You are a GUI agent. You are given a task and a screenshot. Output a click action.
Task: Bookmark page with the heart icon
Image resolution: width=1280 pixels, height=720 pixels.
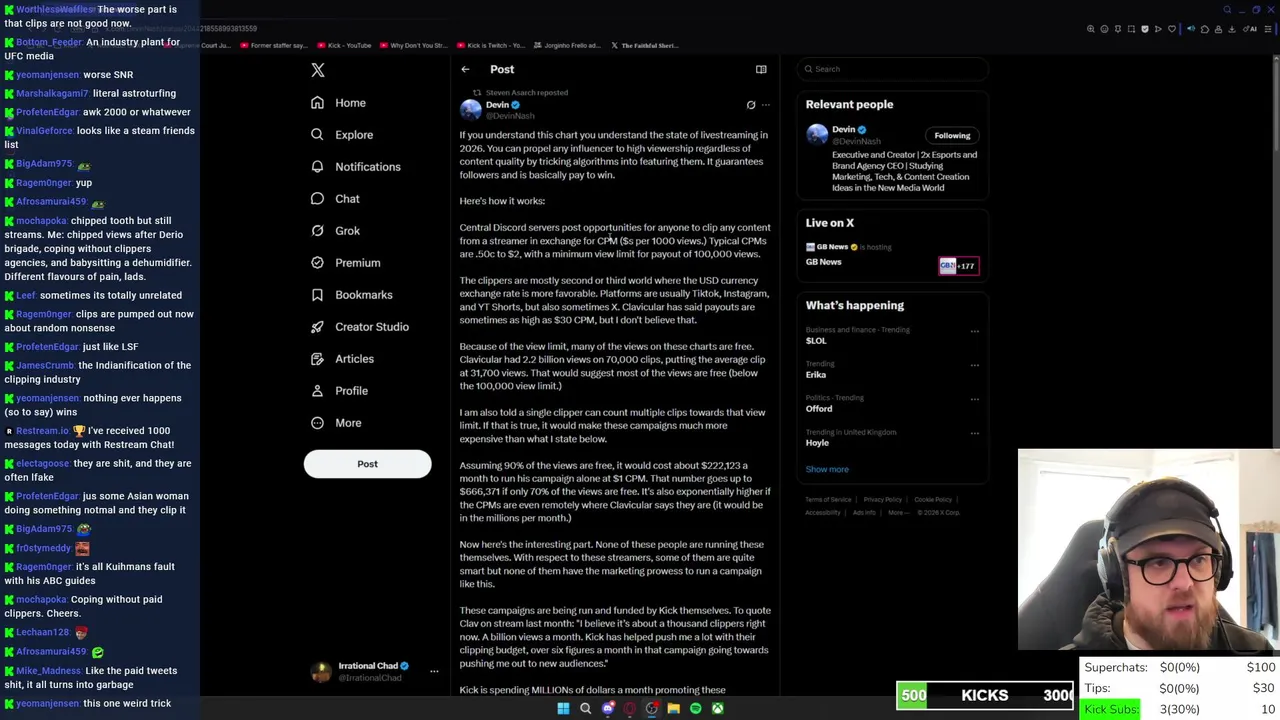tap(1172, 29)
